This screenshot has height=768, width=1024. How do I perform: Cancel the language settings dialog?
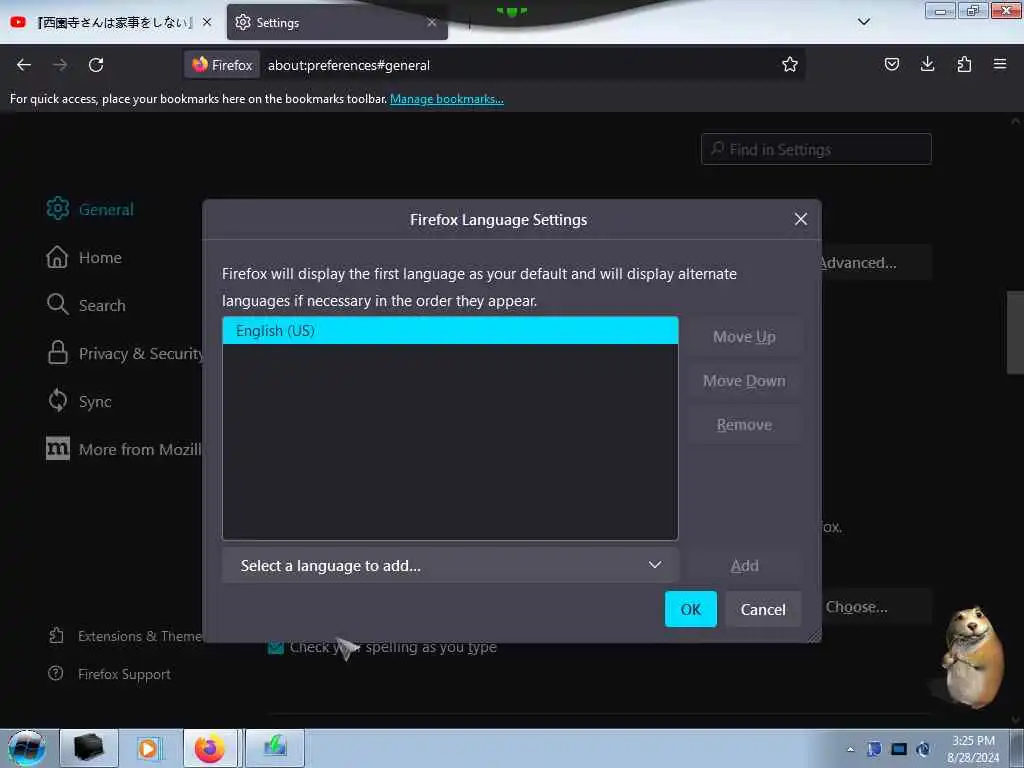[763, 609]
